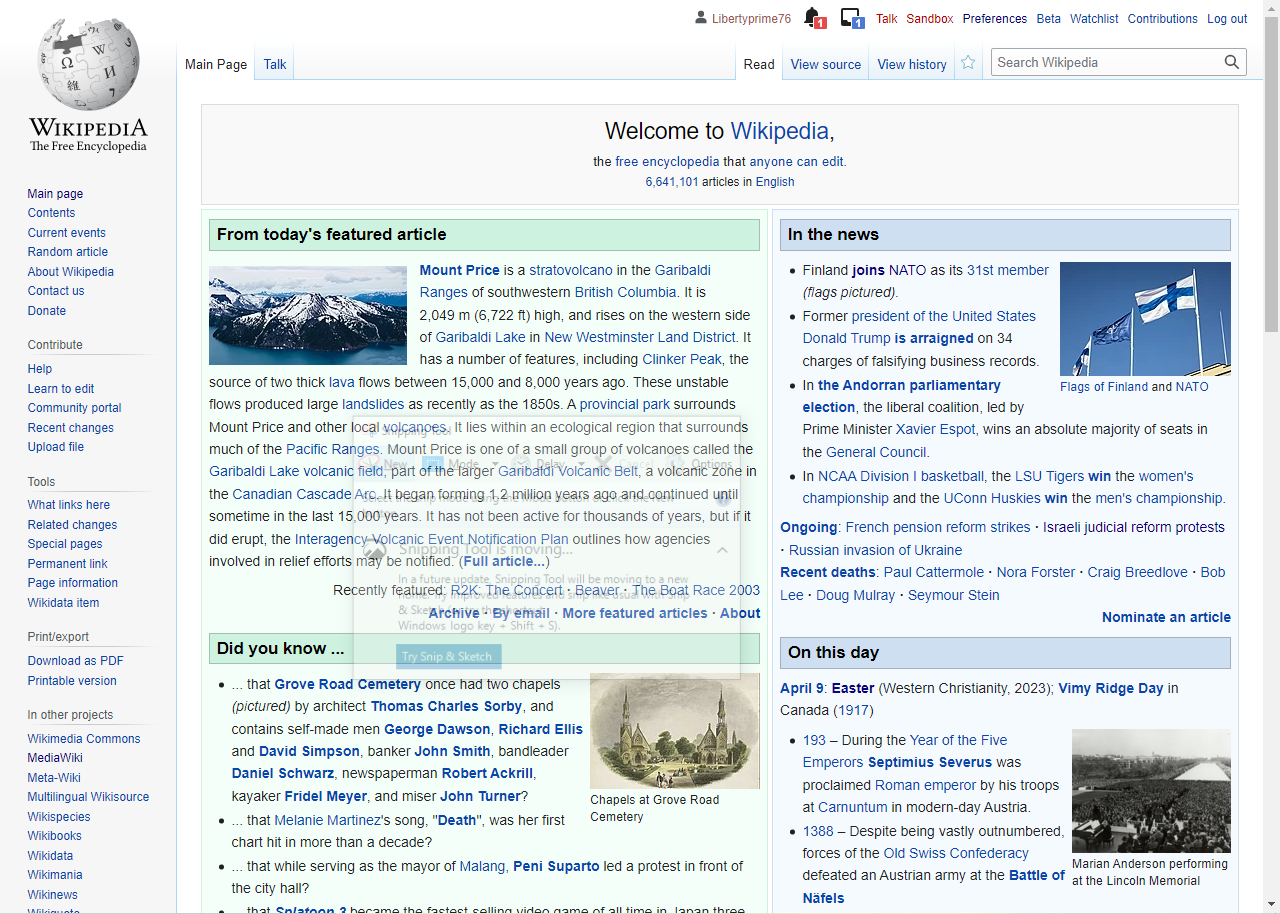Viewport: 1280px width, 914px height.
Task: Click the Donate sidebar link
Action: (47, 311)
